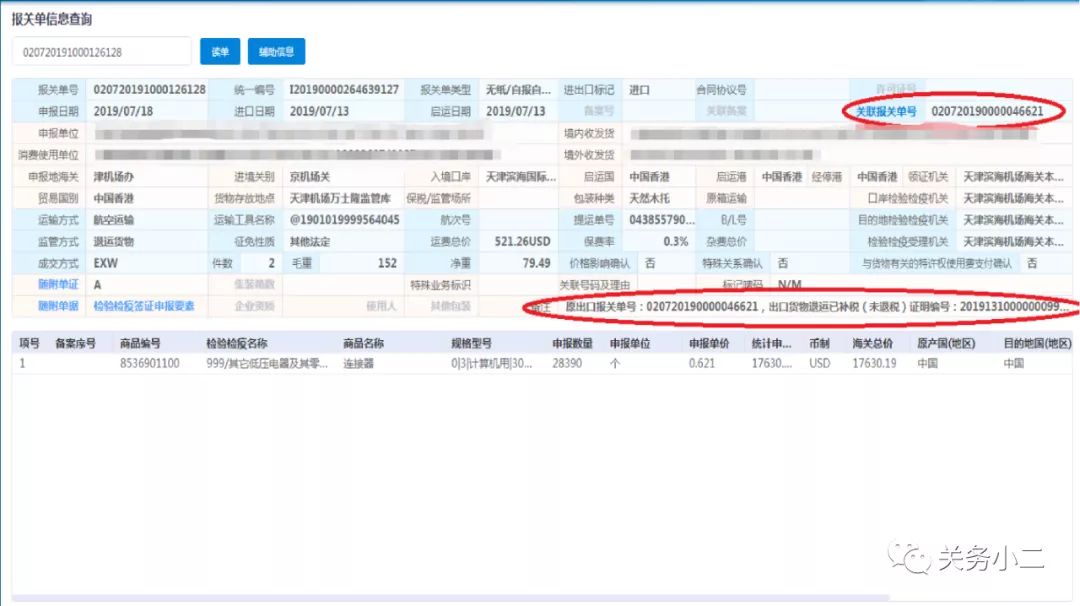Screen dimensions: 1080x606
Task: Click the 件数 value 2
Action: coord(271,263)
